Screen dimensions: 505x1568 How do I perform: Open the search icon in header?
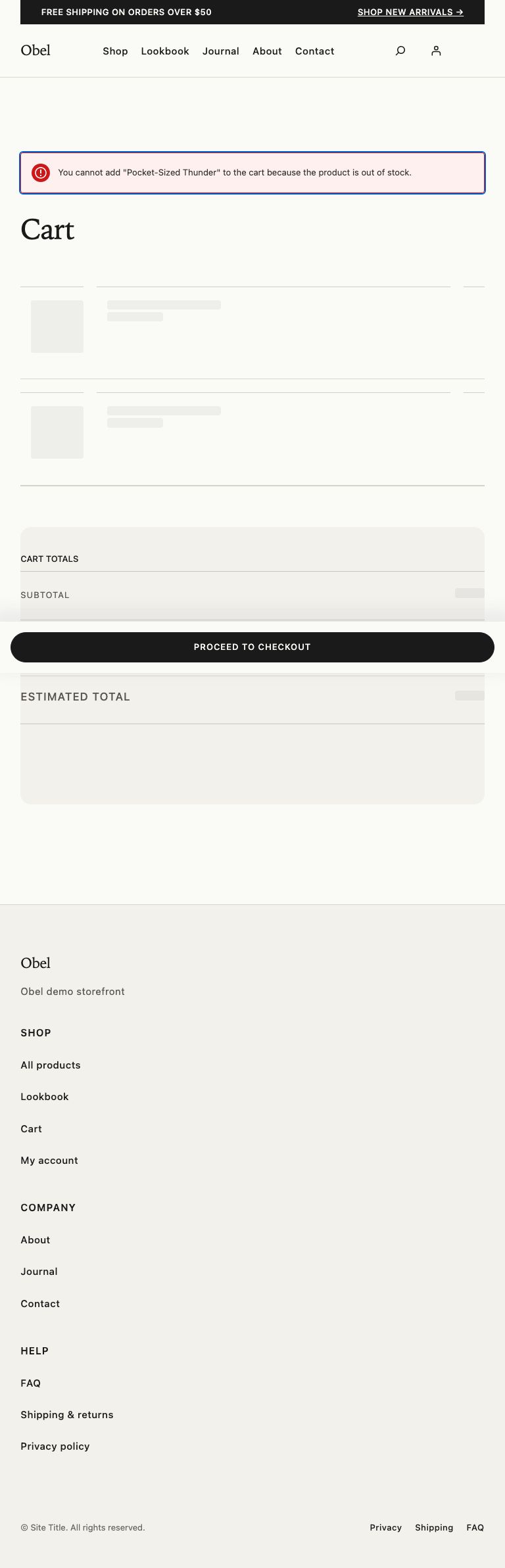pos(400,51)
